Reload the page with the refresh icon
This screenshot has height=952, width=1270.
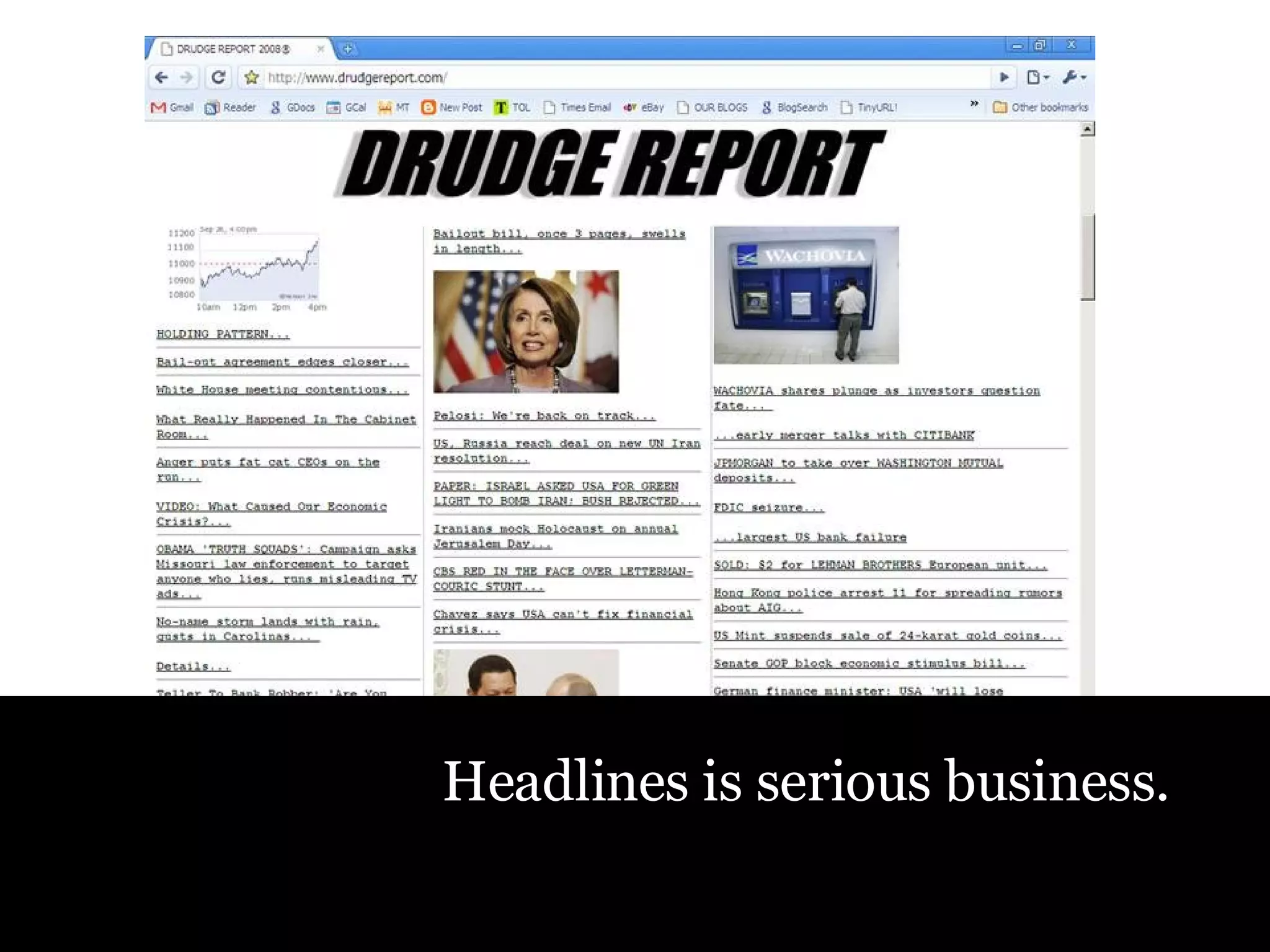pyautogui.click(x=218, y=77)
